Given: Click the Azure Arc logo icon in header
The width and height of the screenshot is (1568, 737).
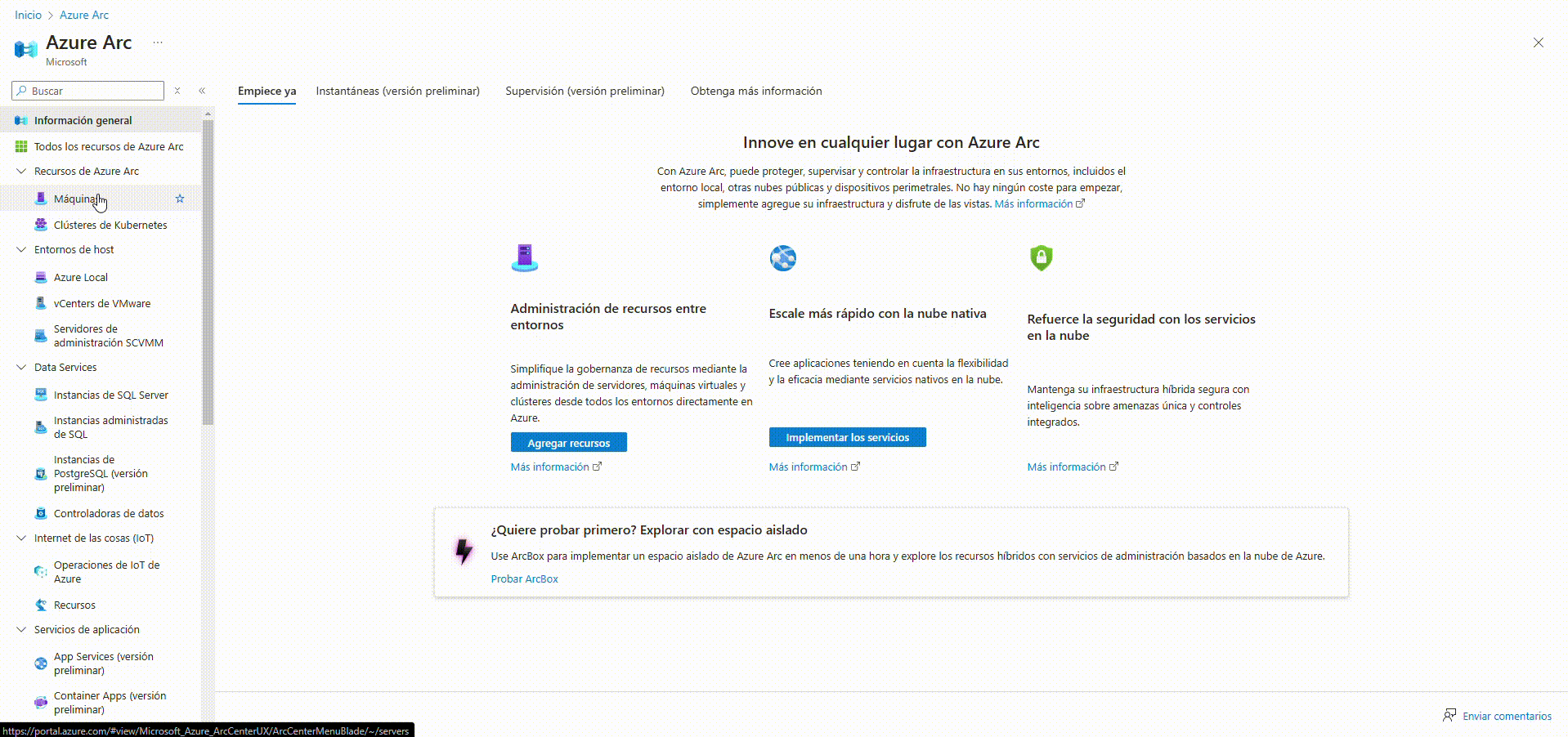Looking at the screenshot, I should tap(26, 50).
